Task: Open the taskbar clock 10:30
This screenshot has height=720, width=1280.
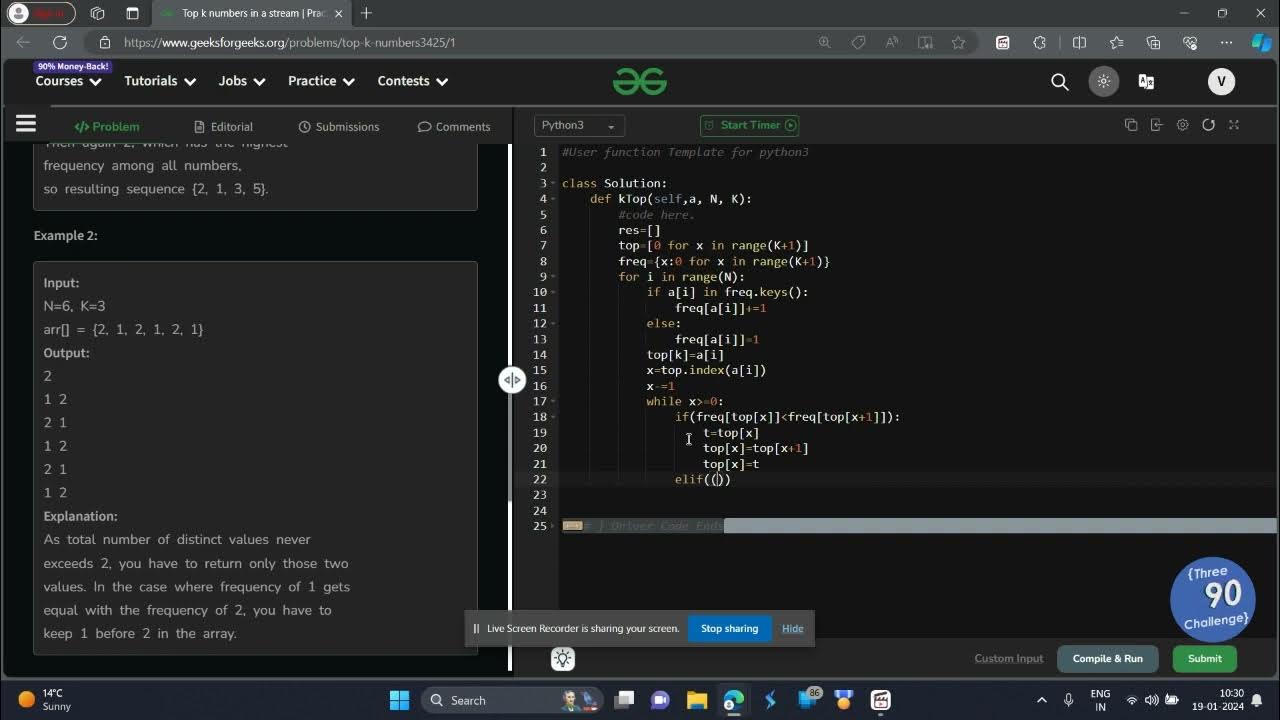Action: coord(1231,700)
